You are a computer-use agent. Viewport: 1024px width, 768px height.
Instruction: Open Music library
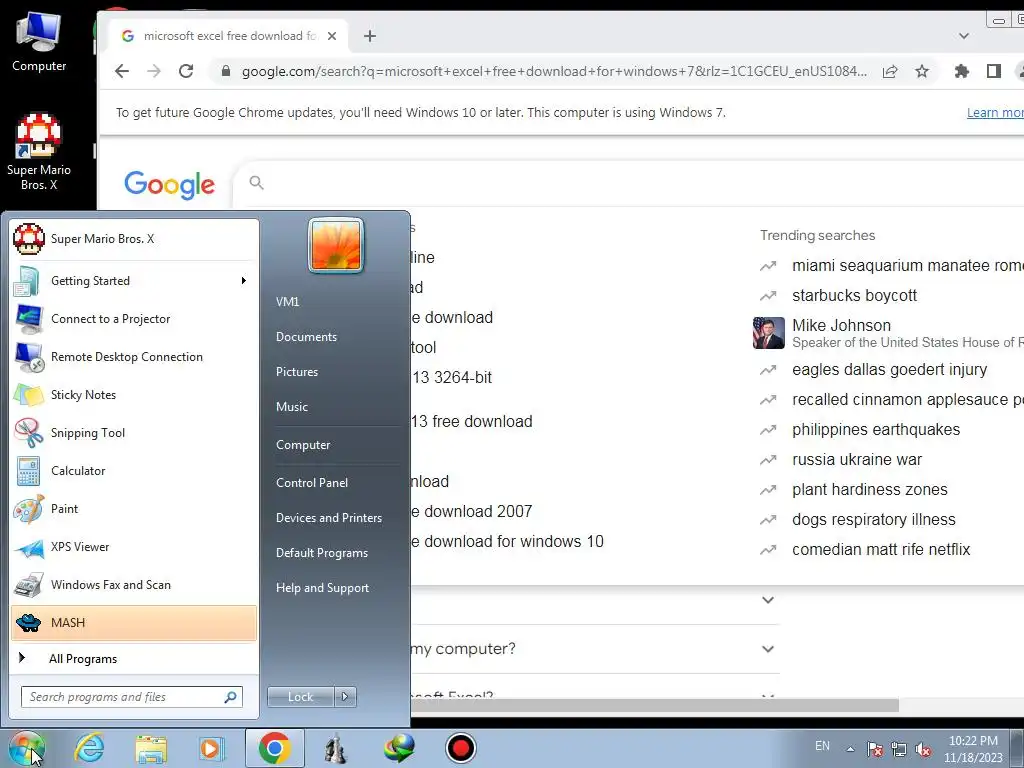point(292,407)
